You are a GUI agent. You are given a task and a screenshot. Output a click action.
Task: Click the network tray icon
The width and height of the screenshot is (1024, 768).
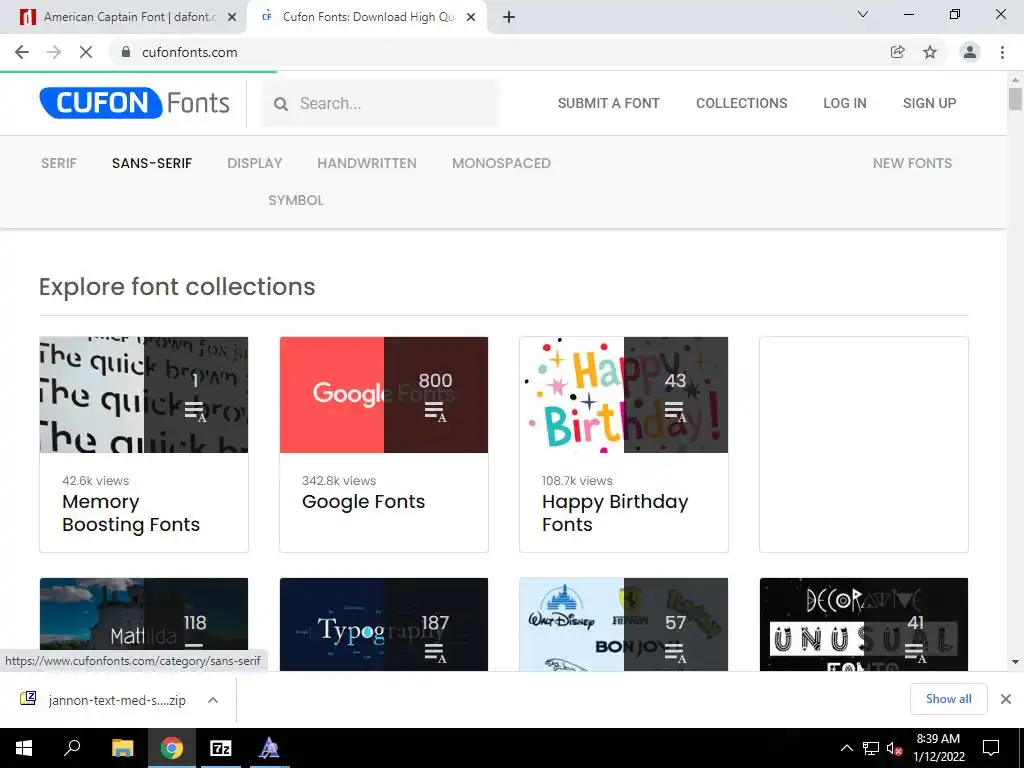tap(871, 748)
